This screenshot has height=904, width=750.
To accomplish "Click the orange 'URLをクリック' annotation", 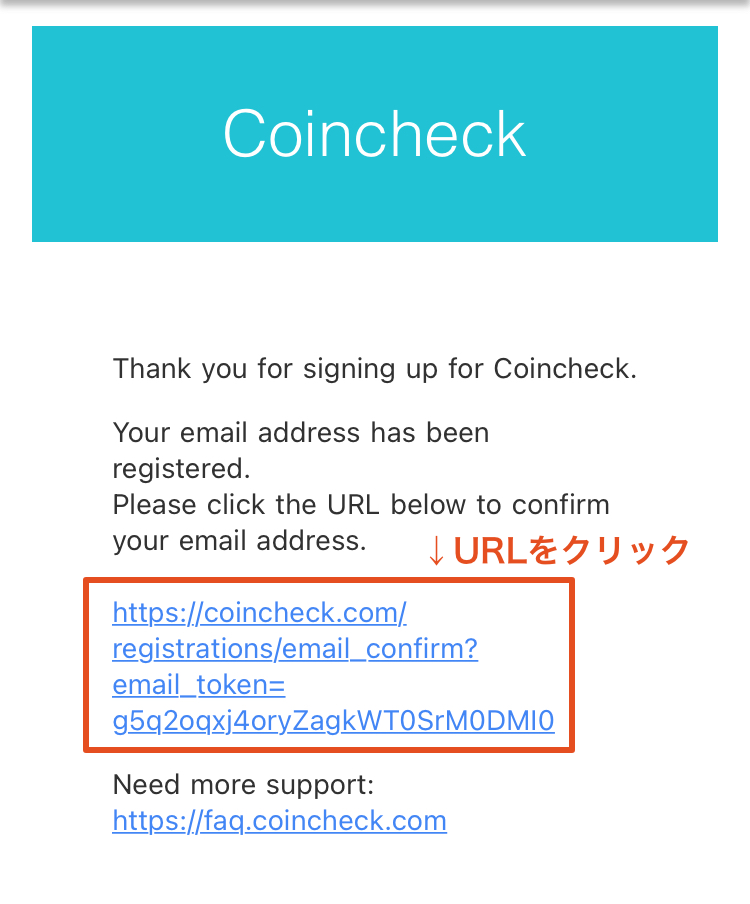I will tap(571, 550).
